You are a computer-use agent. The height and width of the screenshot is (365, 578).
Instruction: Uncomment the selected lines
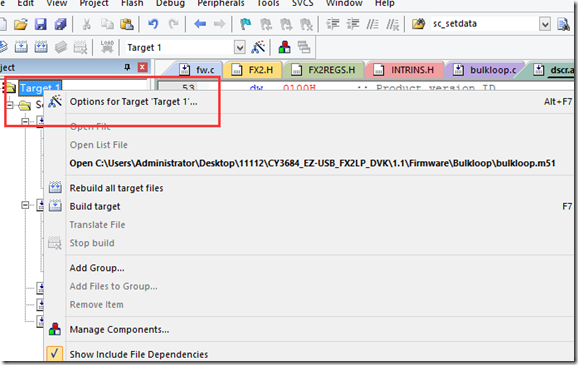click(x=393, y=24)
